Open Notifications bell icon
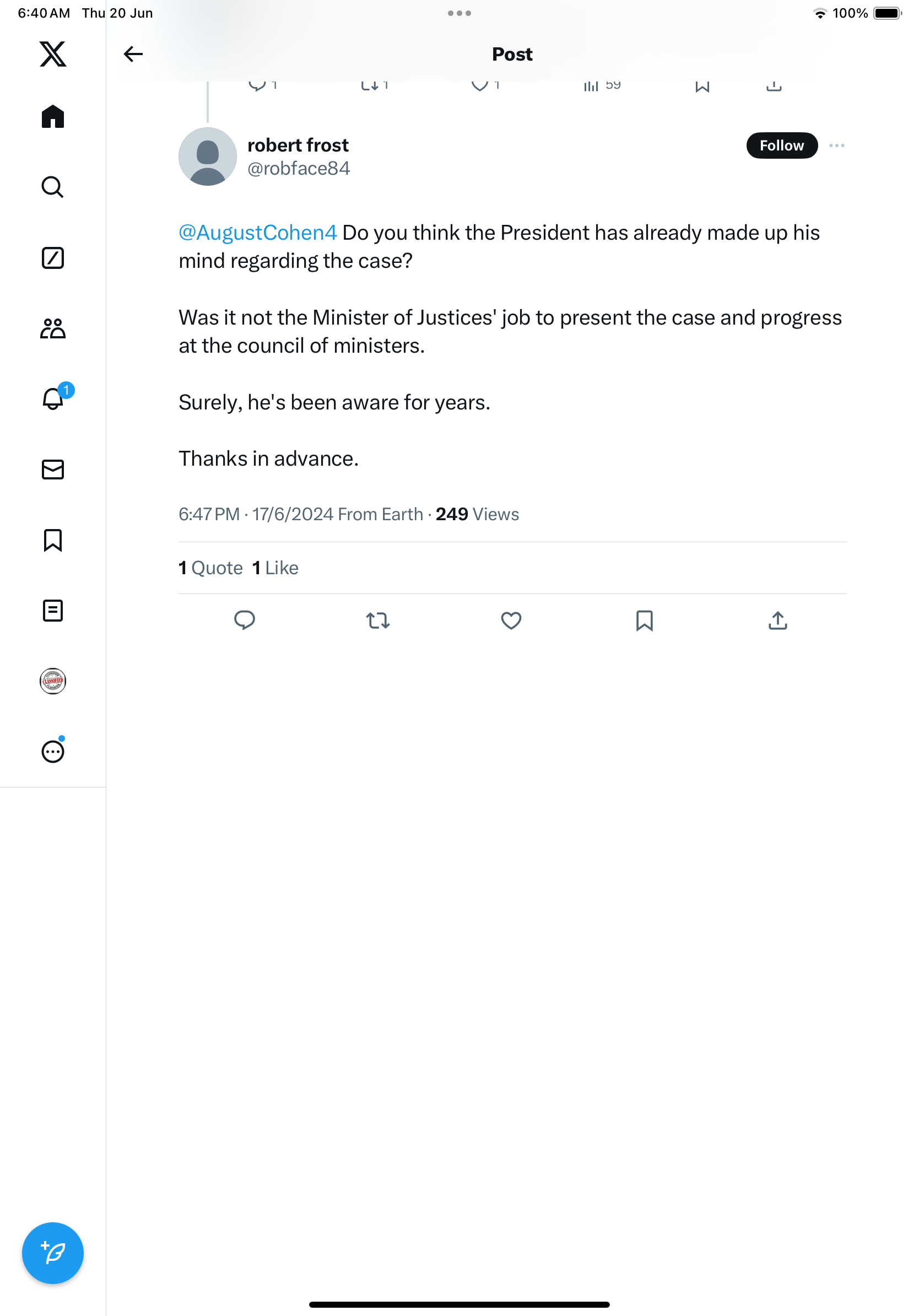 point(53,399)
